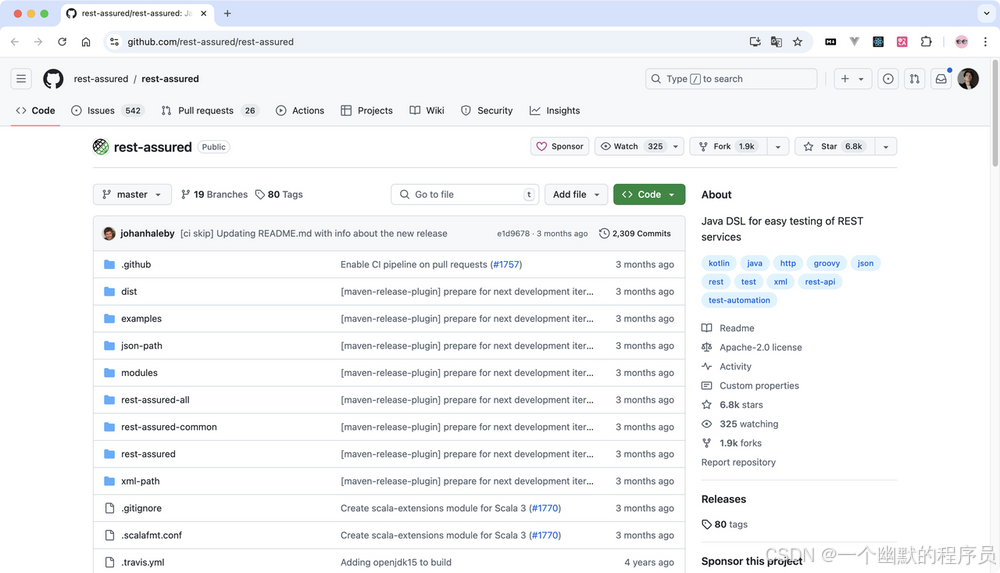Viewport: 1000px width, 573px height.
Task: Open the rest-assured owner breadcrumb link
Action: pyautogui.click(x=101, y=78)
